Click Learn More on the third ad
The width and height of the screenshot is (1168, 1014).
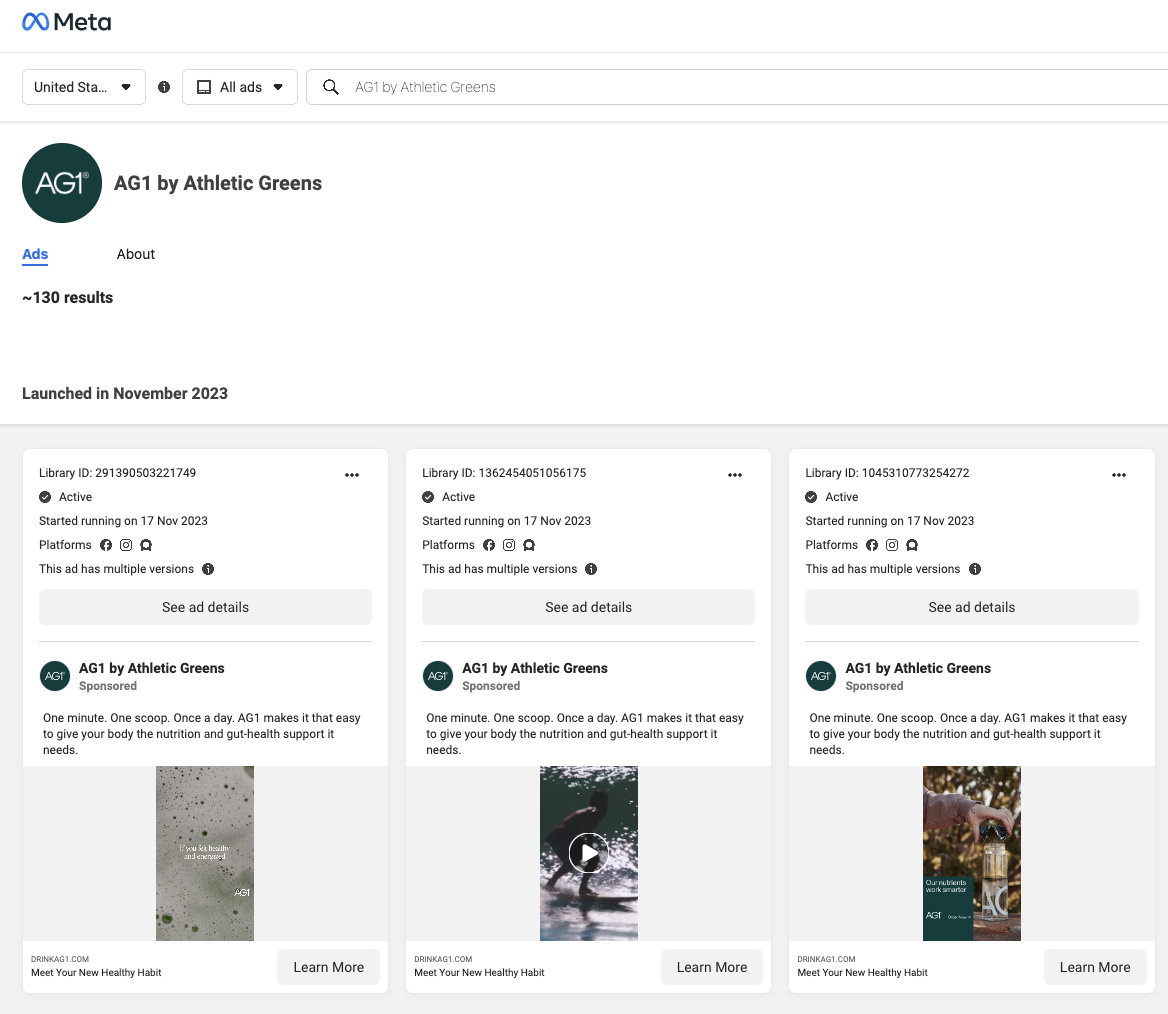pos(1095,967)
